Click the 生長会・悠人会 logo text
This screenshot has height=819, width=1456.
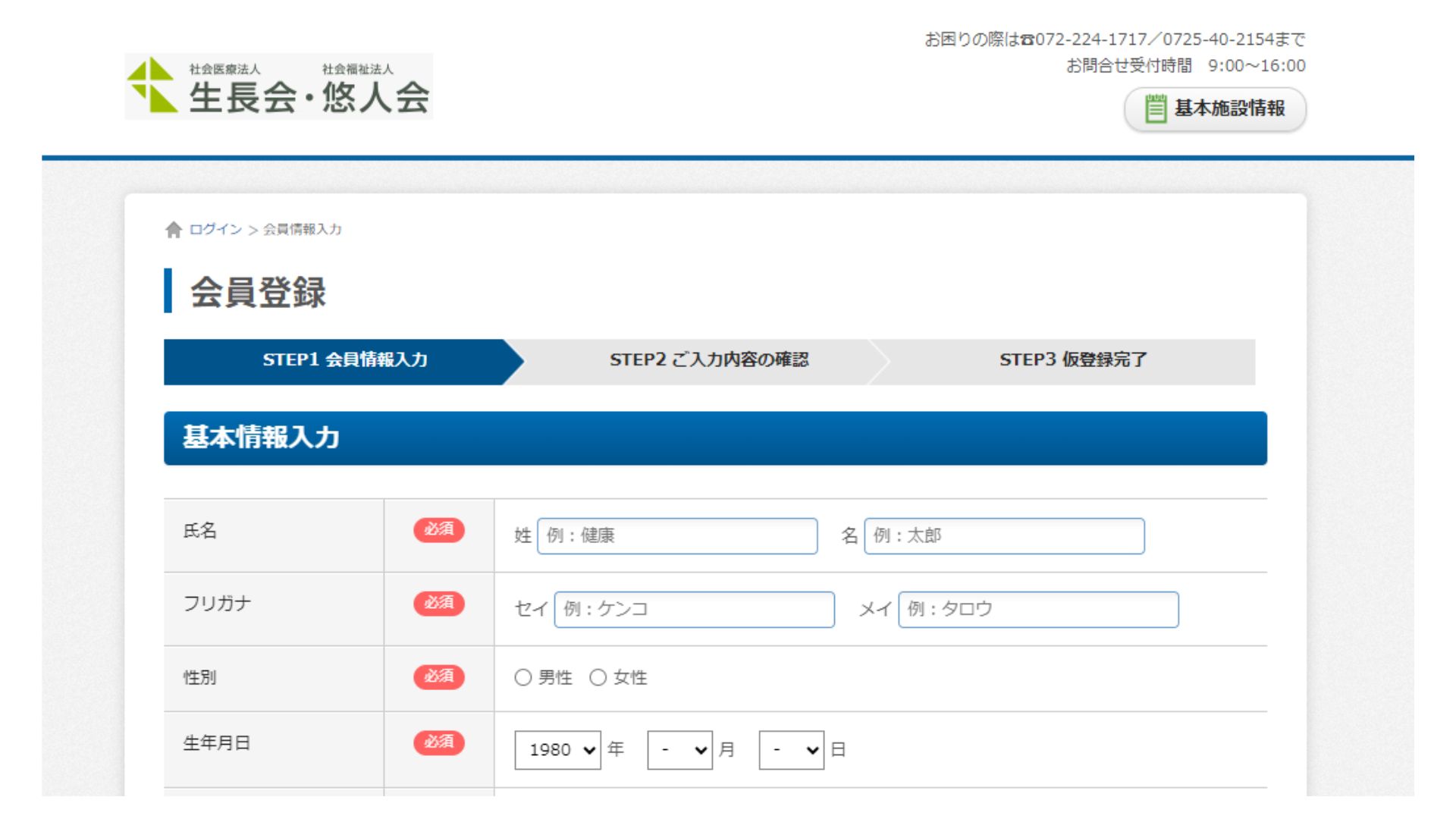point(309,96)
